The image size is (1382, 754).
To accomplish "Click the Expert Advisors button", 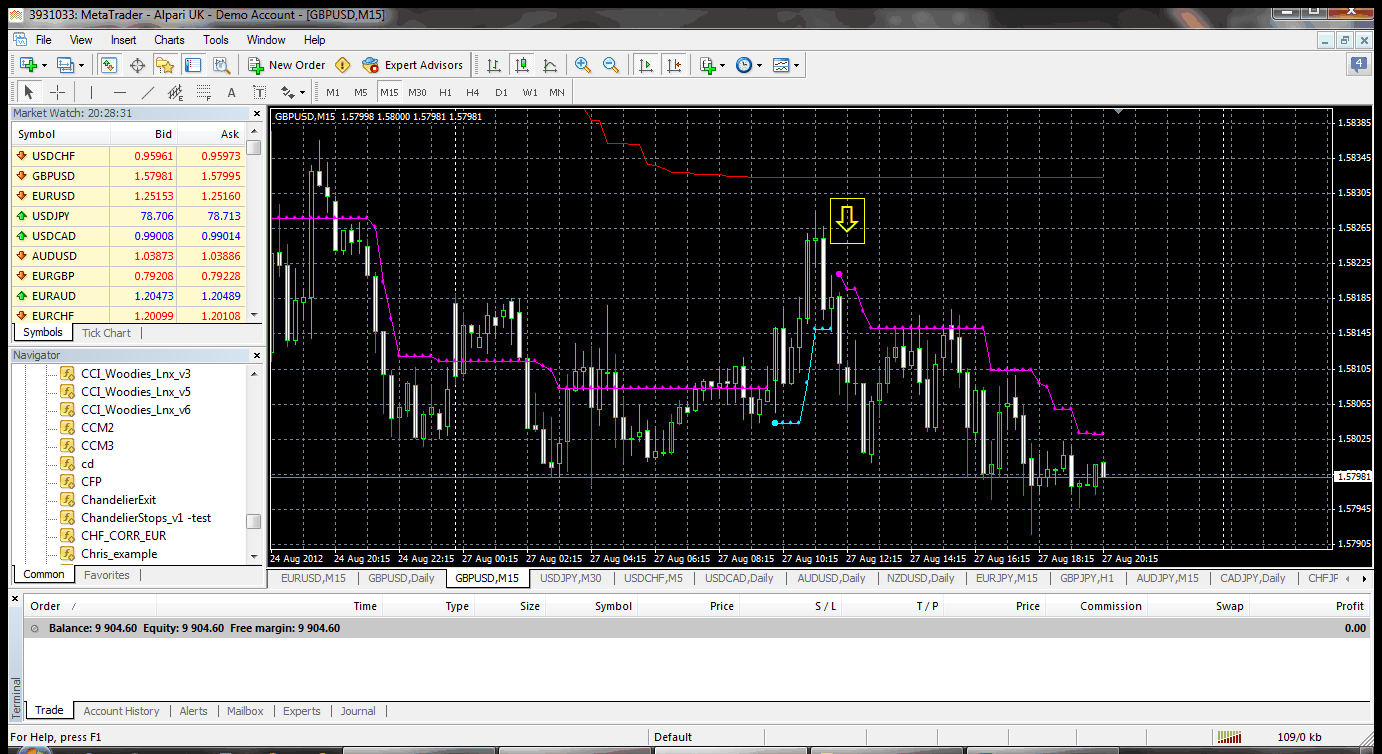I will point(413,65).
